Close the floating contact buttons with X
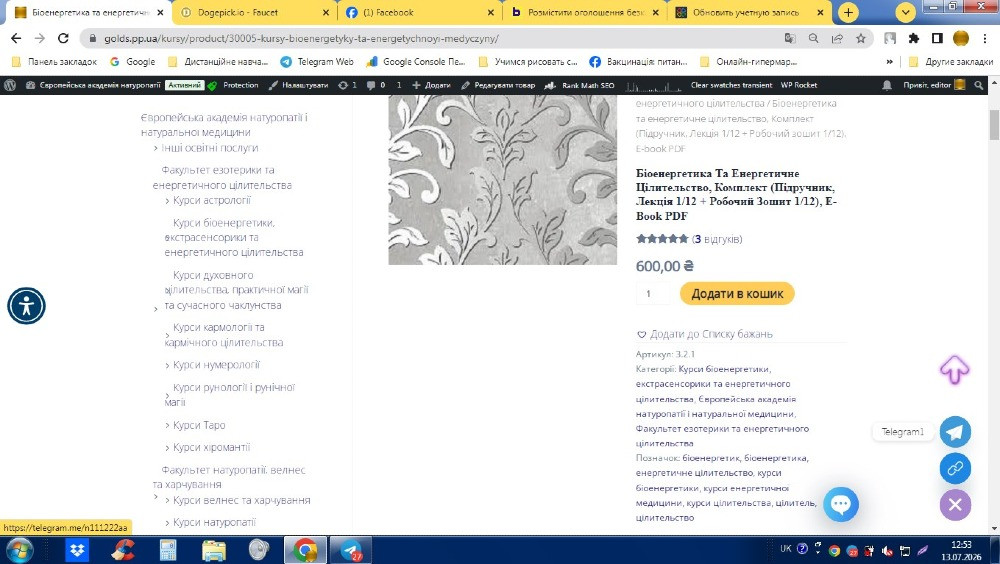The image size is (1000, 564). pyautogui.click(x=955, y=505)
